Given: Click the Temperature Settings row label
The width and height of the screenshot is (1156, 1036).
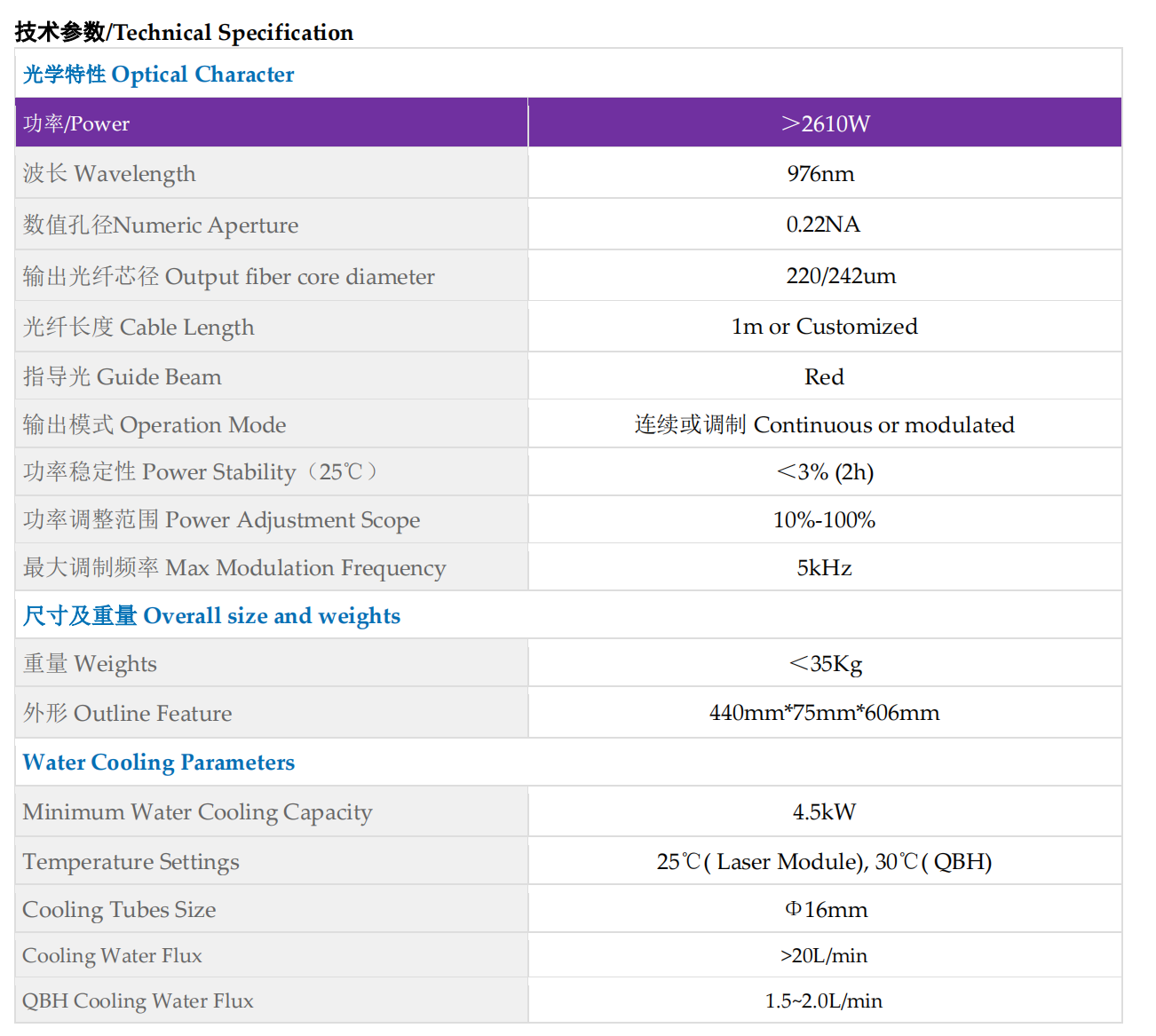Looking at the screenshot, I should [131, 862].
